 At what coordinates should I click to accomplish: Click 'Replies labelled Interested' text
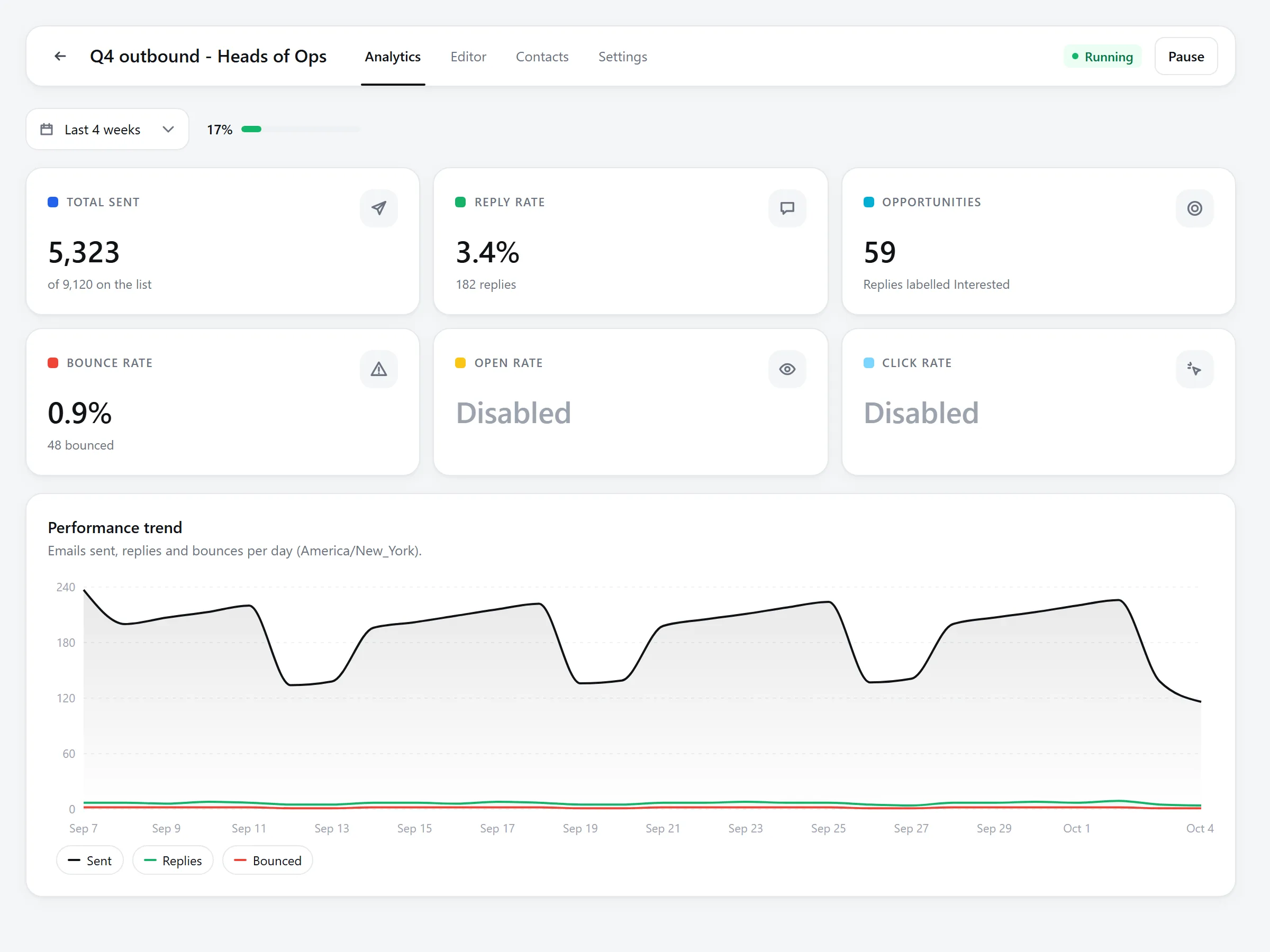click(936, 285)
